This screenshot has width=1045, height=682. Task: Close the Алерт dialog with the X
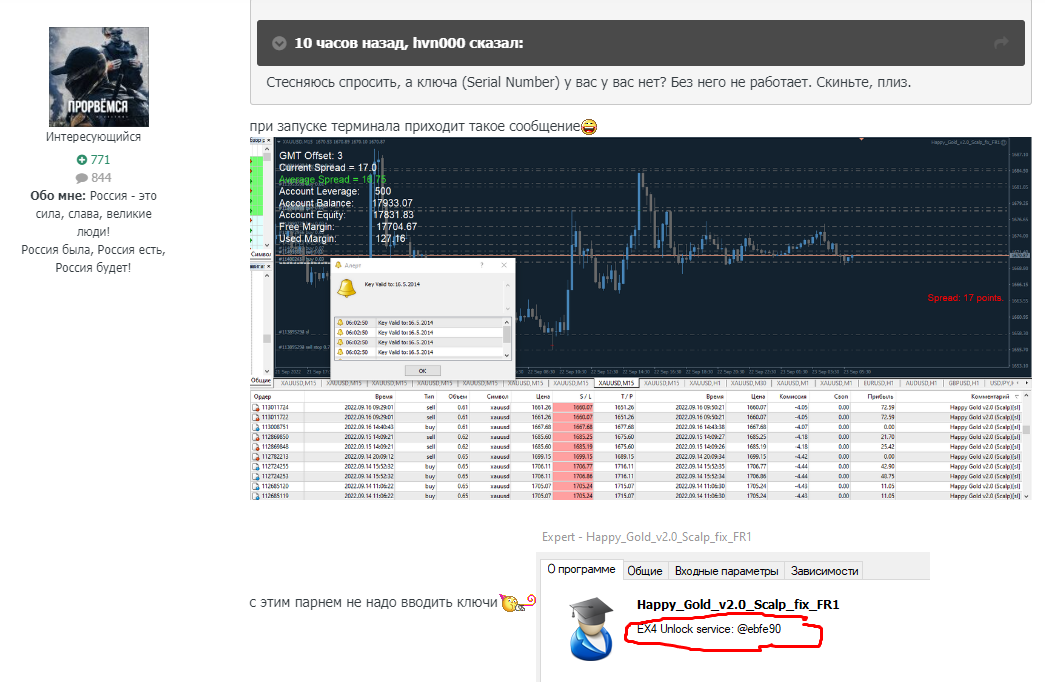coord(504,265)
